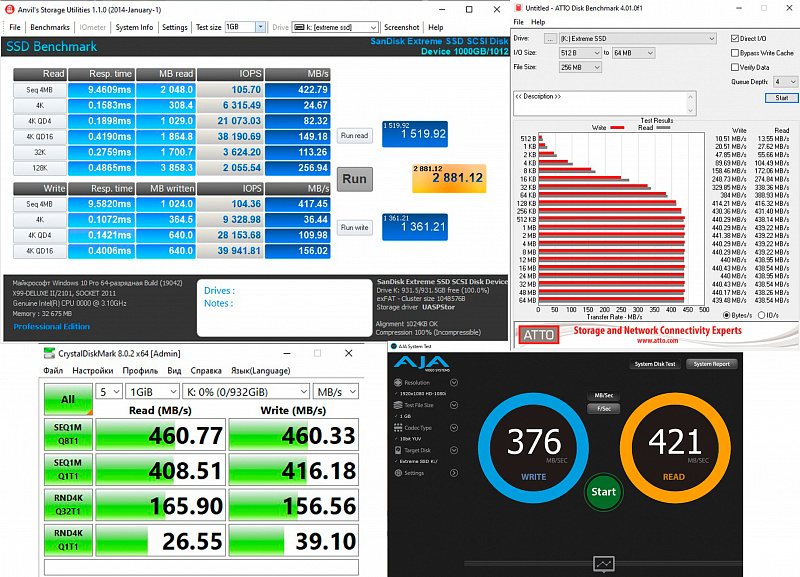Select the IO/s radio button in ATTO
Screen dimensions: 800x577
click(761, 315)
